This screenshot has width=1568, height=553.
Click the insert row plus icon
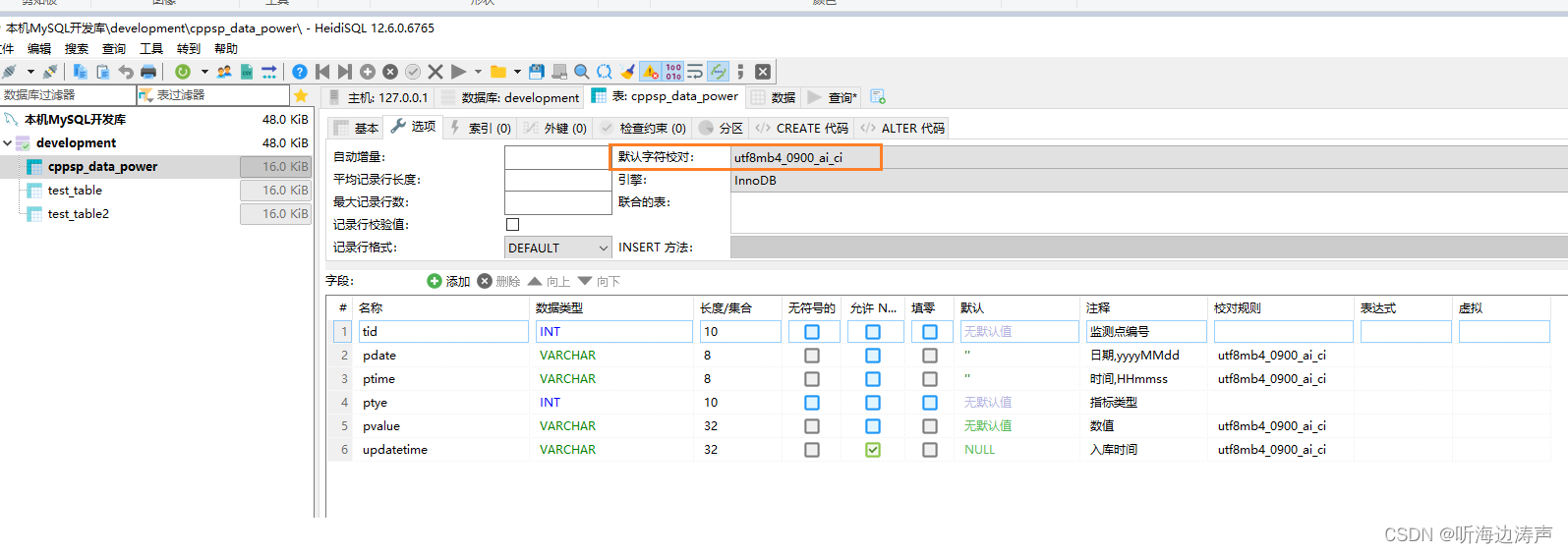point(368,72)
